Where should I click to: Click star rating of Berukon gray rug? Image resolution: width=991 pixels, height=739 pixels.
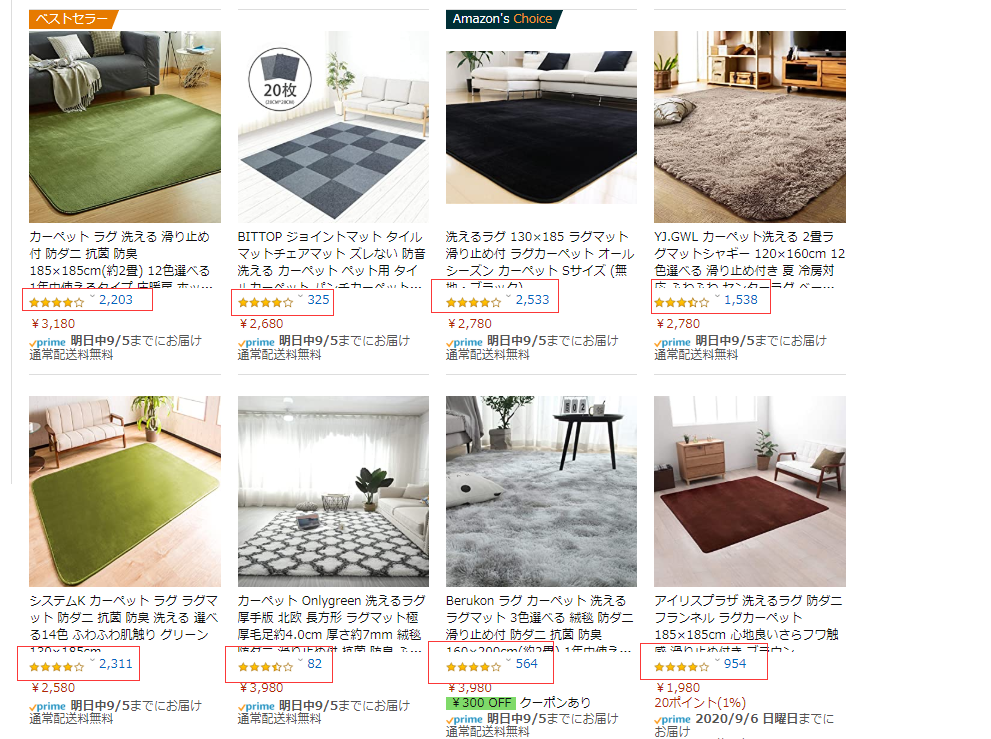point(473,666)
